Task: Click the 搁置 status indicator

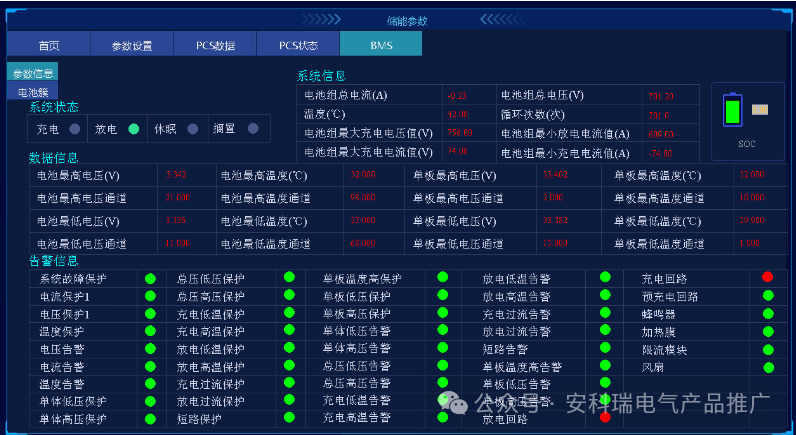Action: pyautogui.click(x=253, y=129)
